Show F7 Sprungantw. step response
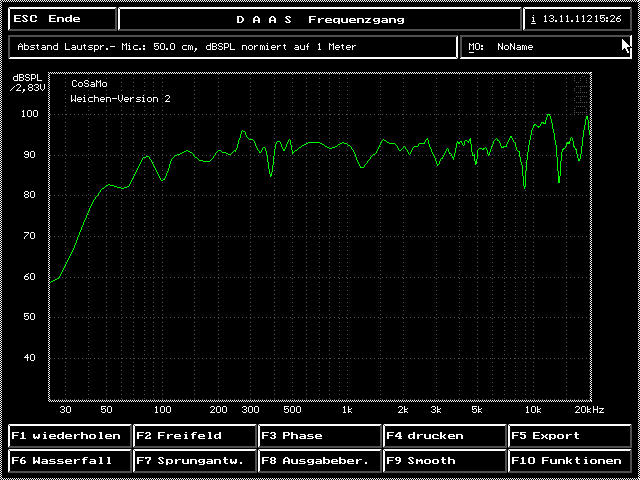Viewport: 640px width, 480px height. pyautogui.click(x=195, y=461)
